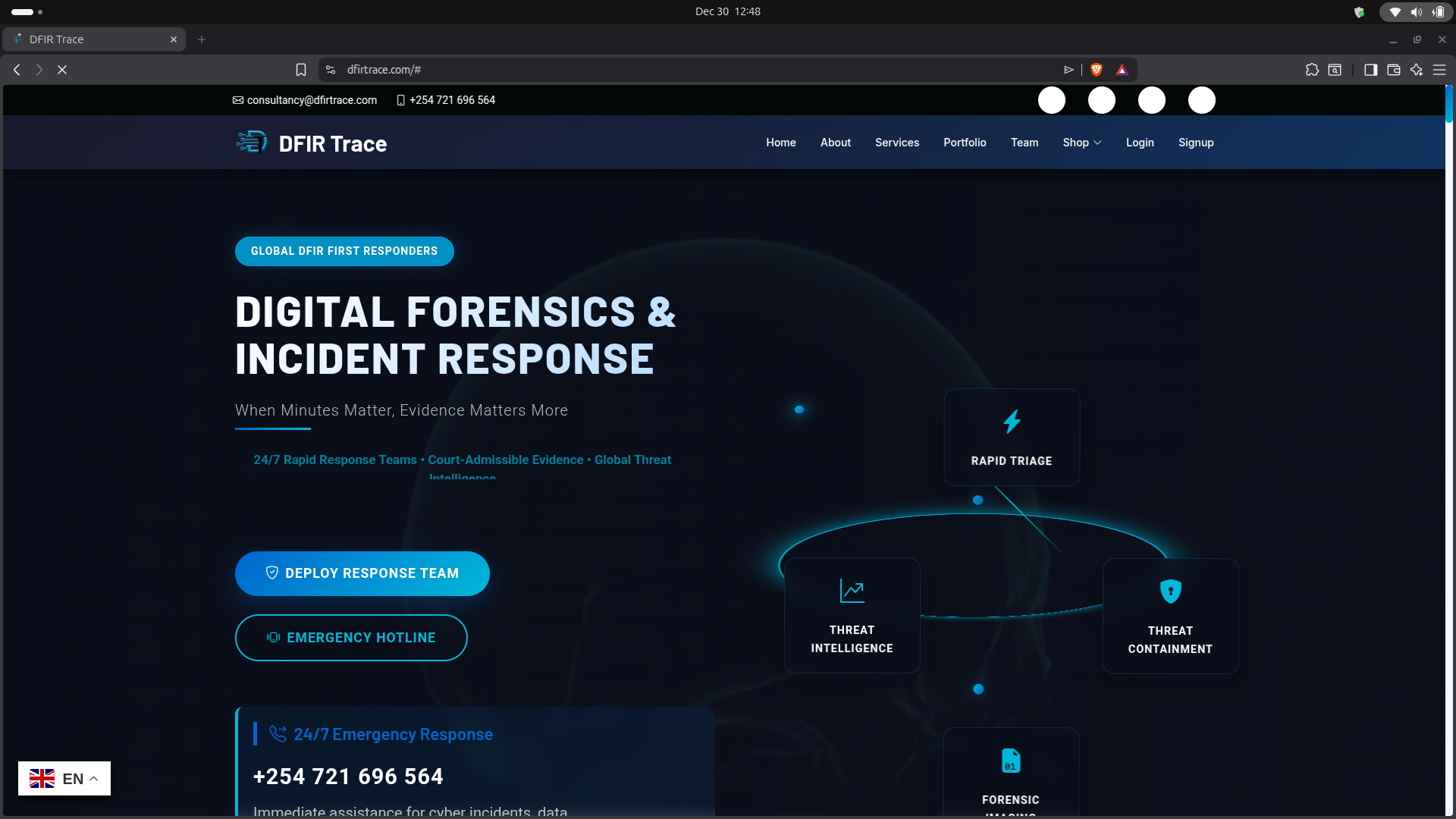Open the Brave Shields icon

[1097, 69]
